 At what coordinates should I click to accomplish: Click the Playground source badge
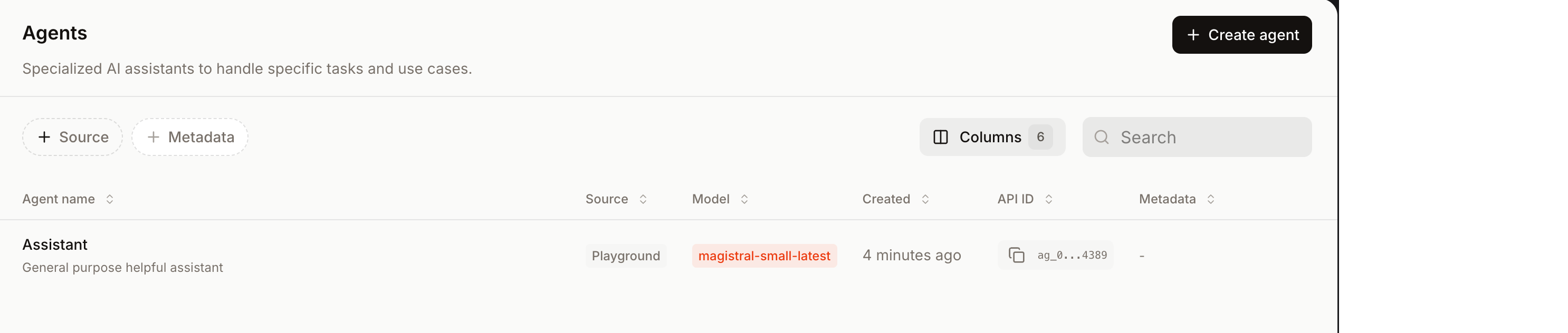(x=626, y=256)
